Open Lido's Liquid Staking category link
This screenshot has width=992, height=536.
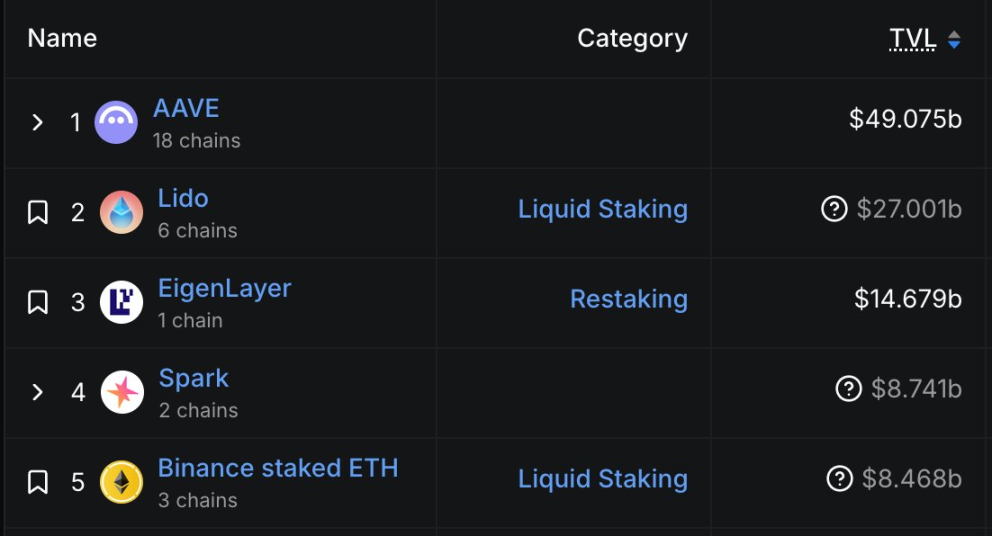603,209
